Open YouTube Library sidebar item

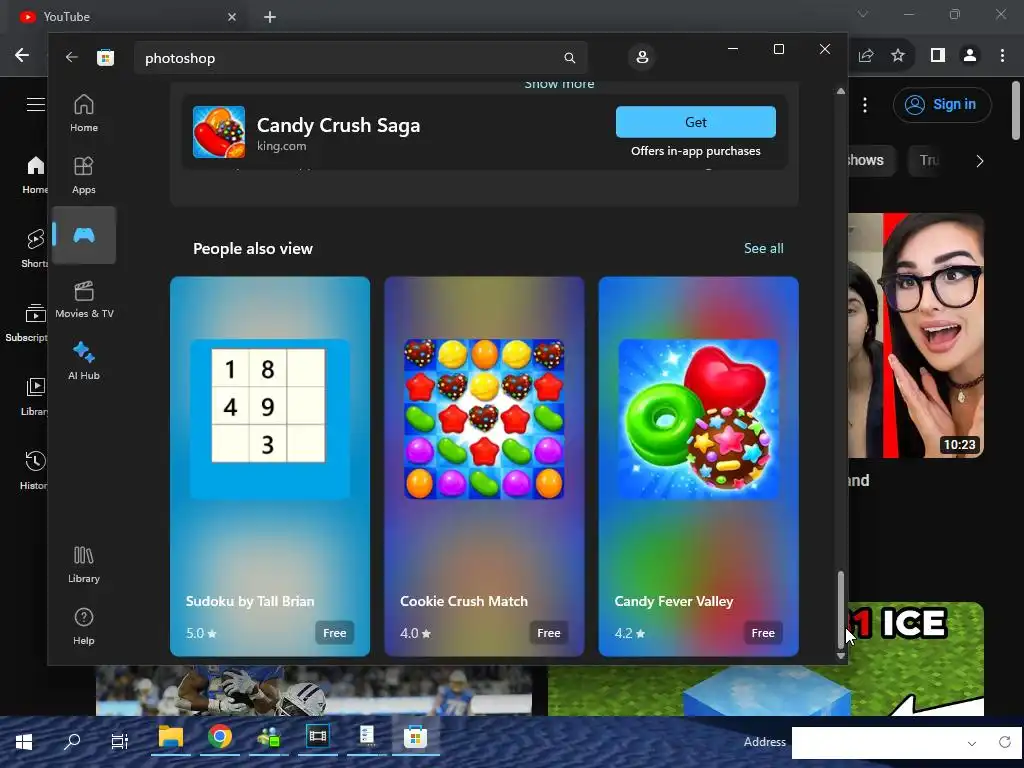coord(35,396)
